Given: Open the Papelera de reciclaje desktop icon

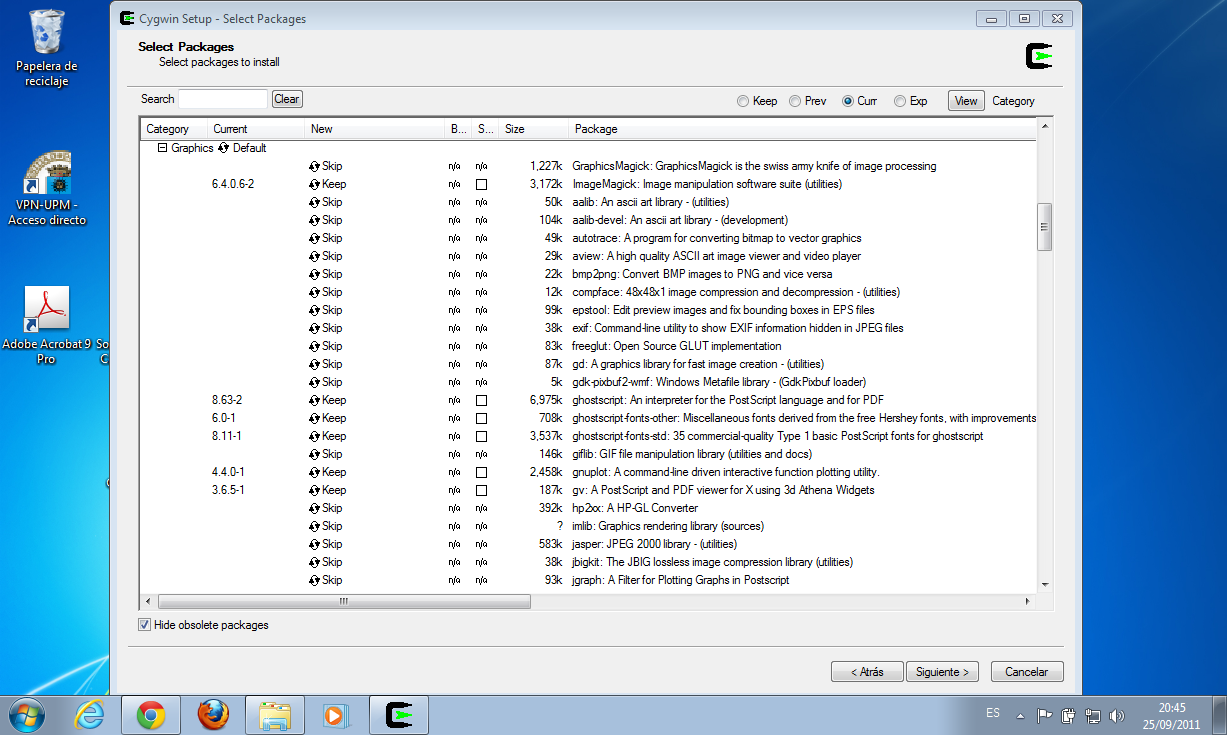Looking at the screenshot, I should [47, 48].
